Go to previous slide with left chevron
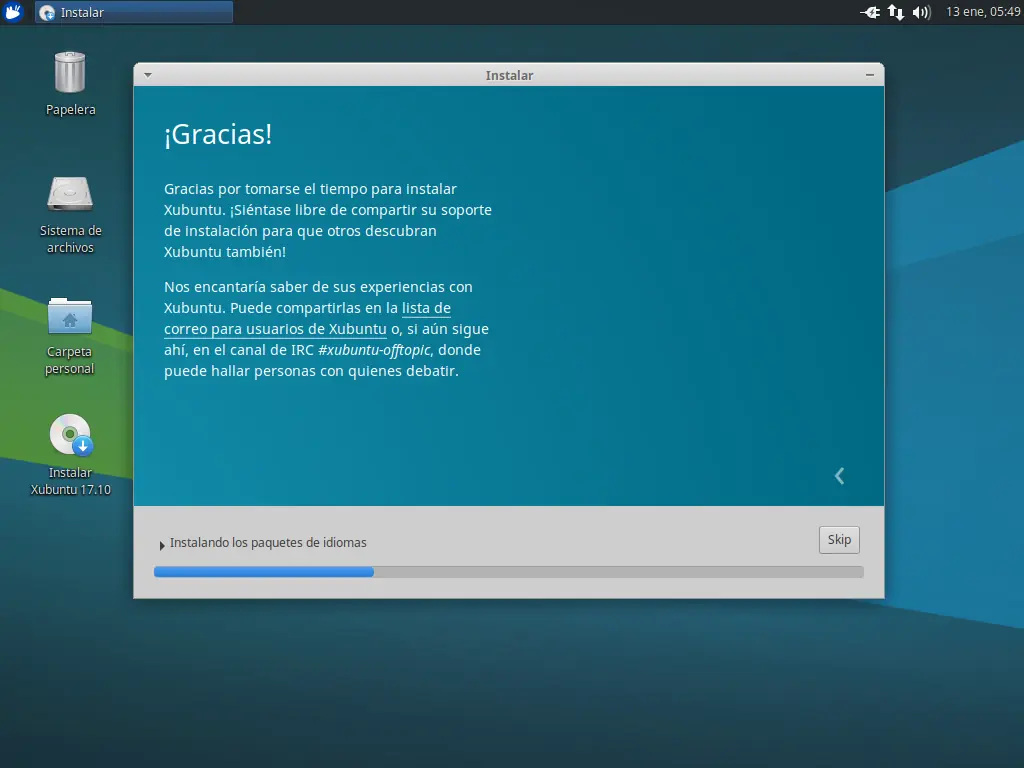This screenshot has width=1024, height=768. point(840,476)
